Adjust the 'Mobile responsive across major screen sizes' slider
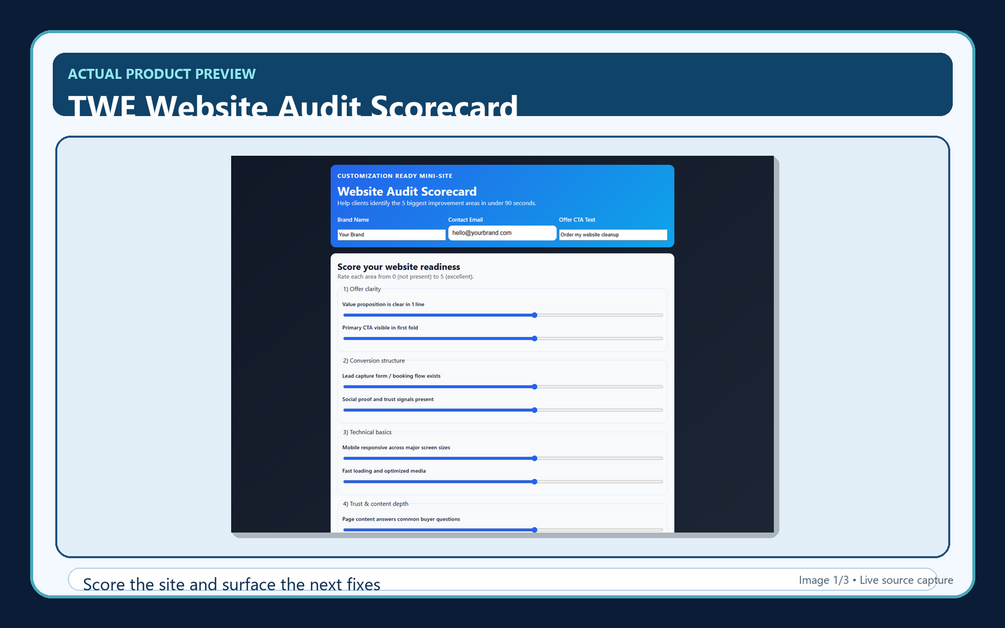Viewport: 1005px width, 628px height. pos(502,458)
